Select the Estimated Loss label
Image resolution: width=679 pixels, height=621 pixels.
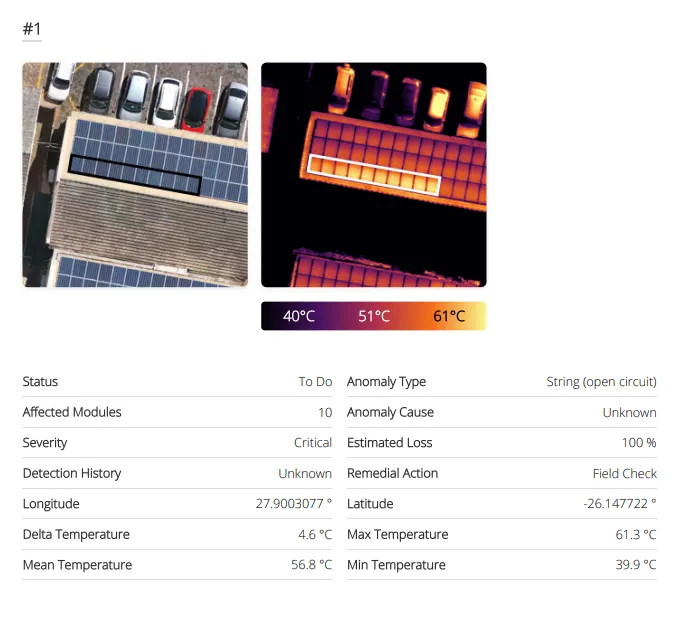click(390, 443)
